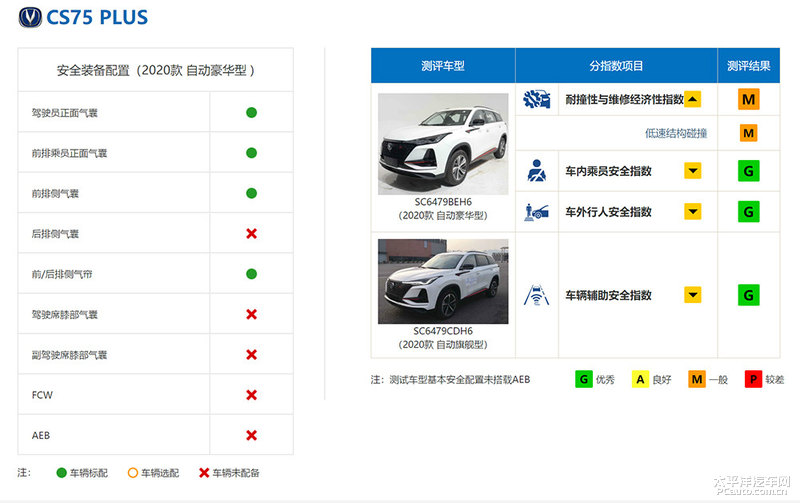The width and height of the screenshot is (800, 503).
Task: Click the FCW row label
Action: pyautogui.click(x=42, y=395)
